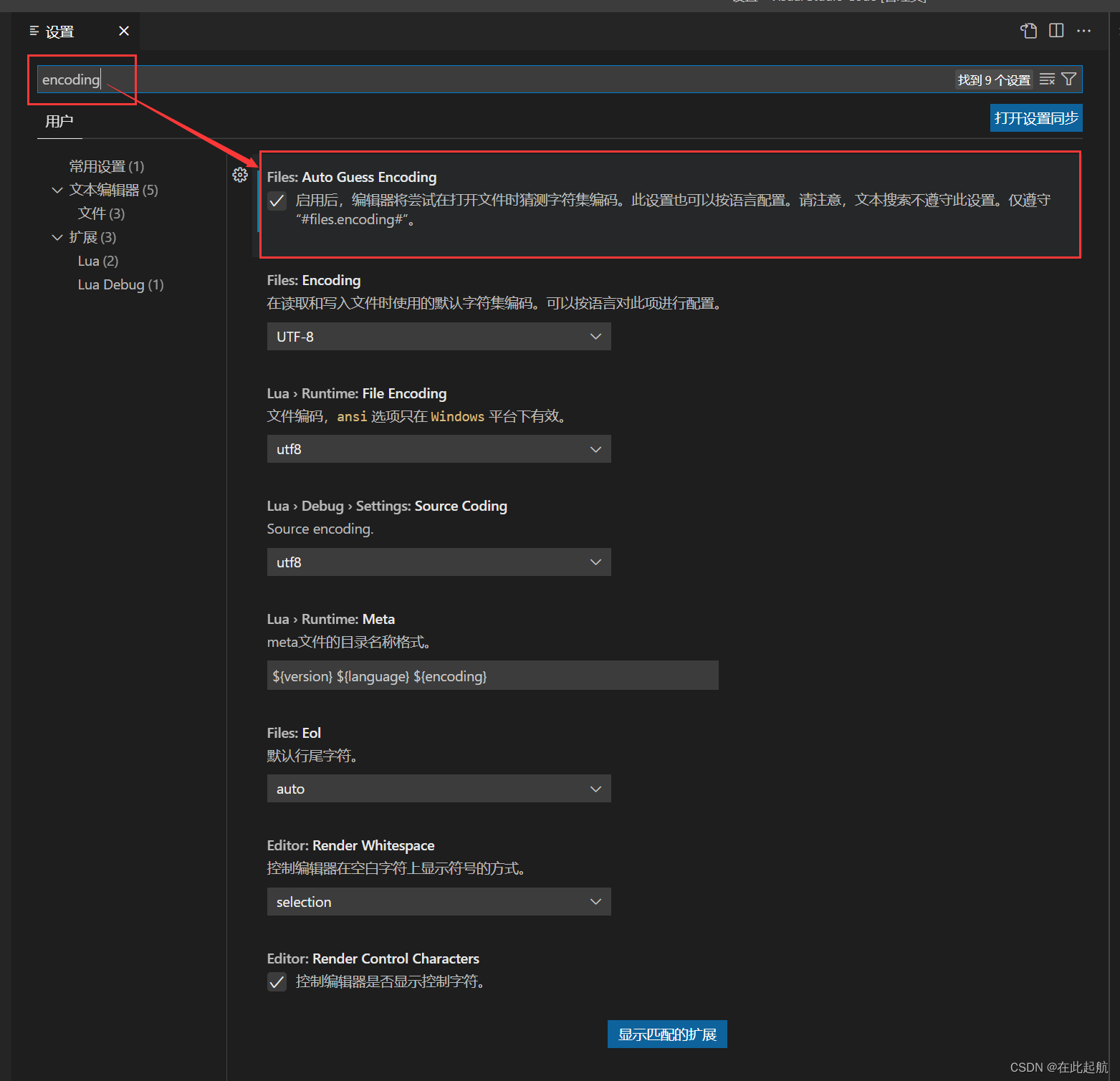The height and width of the screenshot is (1081, 1120).
Task: Click the Lua Runtime: Meta title
Action: point(331,619)
